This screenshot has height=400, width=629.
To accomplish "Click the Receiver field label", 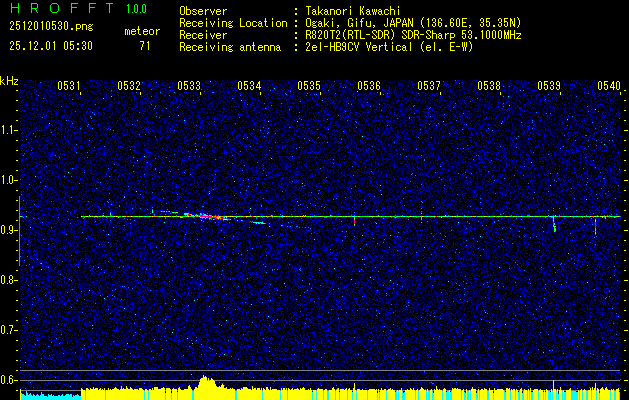I will click(x=203, y=35).
